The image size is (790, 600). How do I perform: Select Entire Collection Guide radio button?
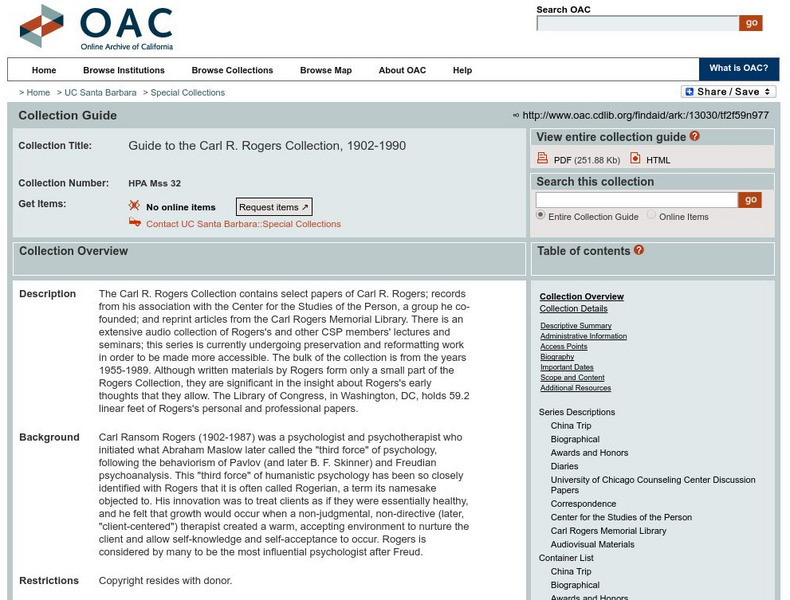541,215
